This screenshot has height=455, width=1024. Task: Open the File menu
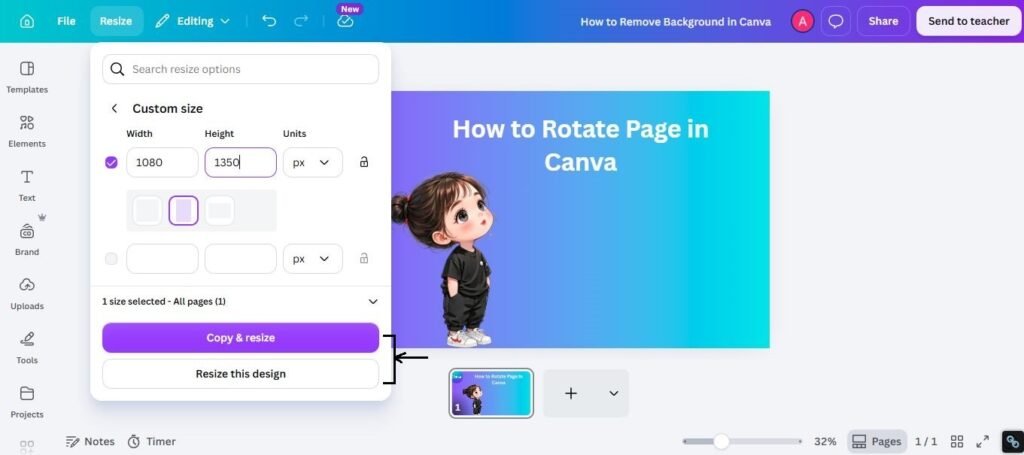(66, 21)
